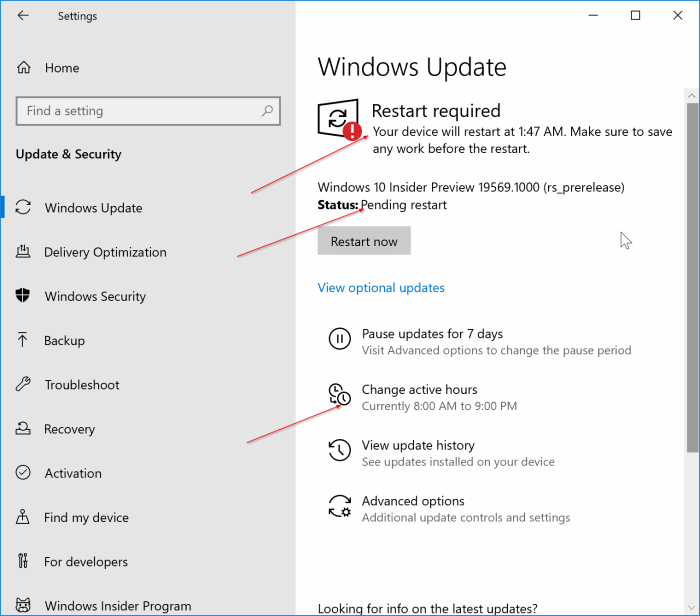700x616 pixels.
Task: Open the Recovery section
Action: point(69,429)
